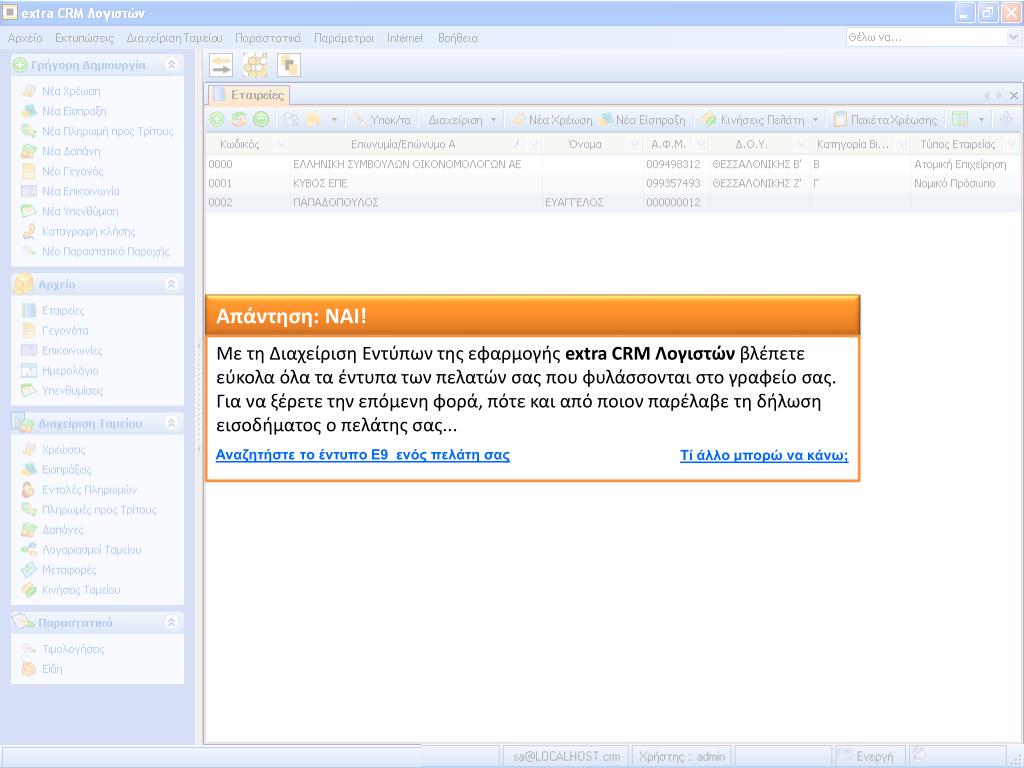Screen dimensions: 1024x768
Task: Close the Εταιρείες tab panel
Action: coord(1014,95)
